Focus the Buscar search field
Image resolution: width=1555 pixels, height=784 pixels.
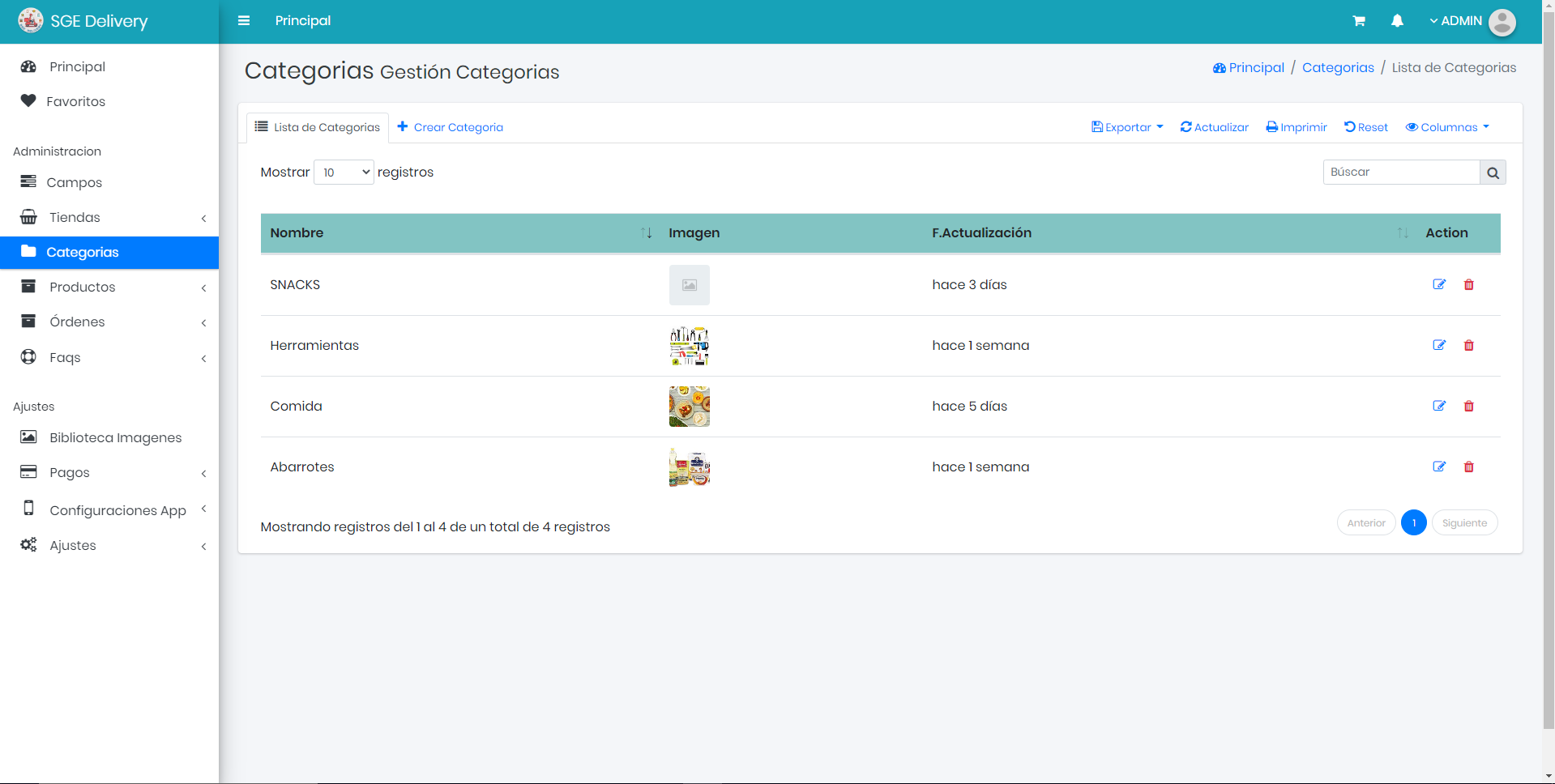[1401, 173]
